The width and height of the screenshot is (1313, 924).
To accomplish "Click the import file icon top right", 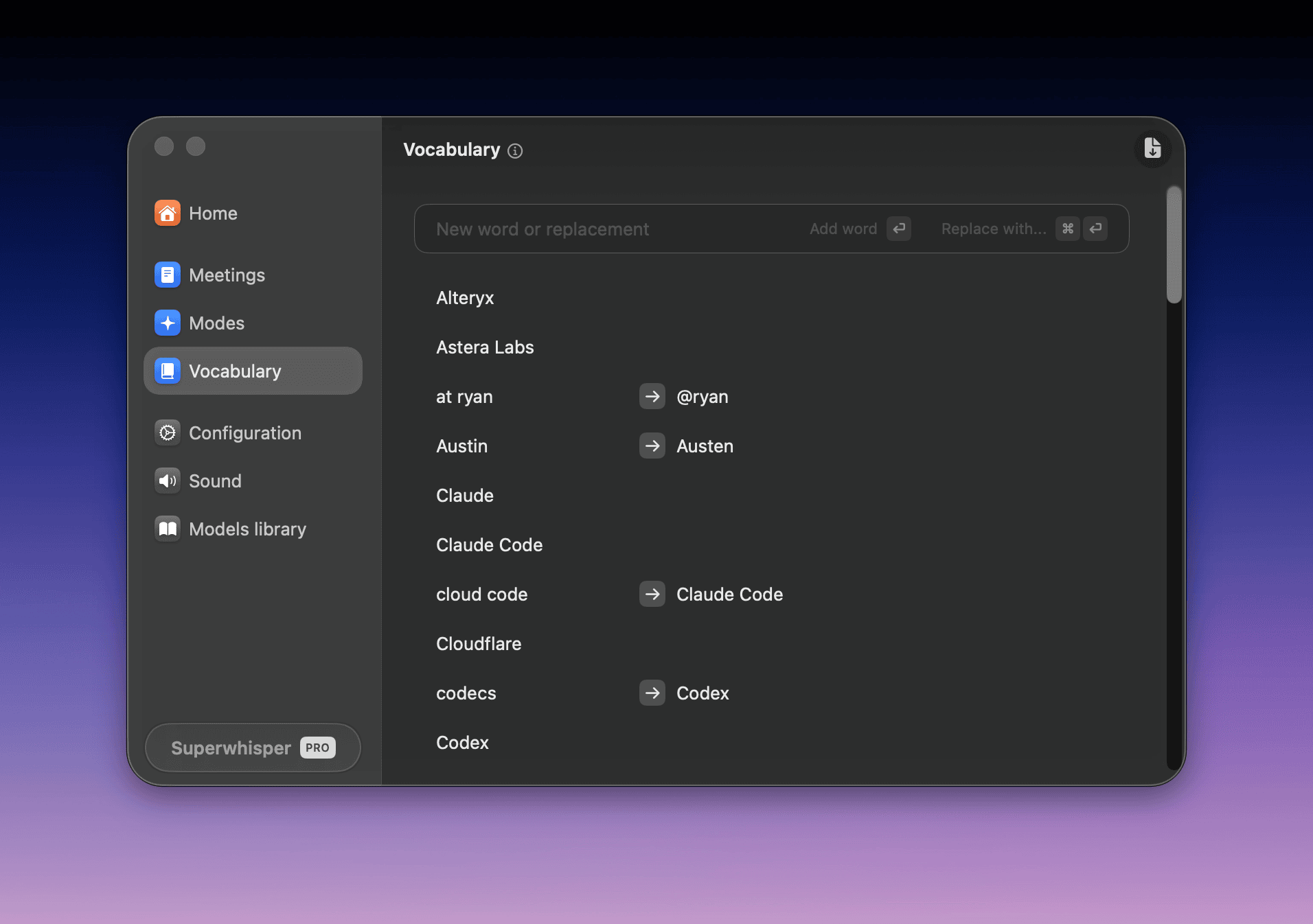I will [1152, 148].
